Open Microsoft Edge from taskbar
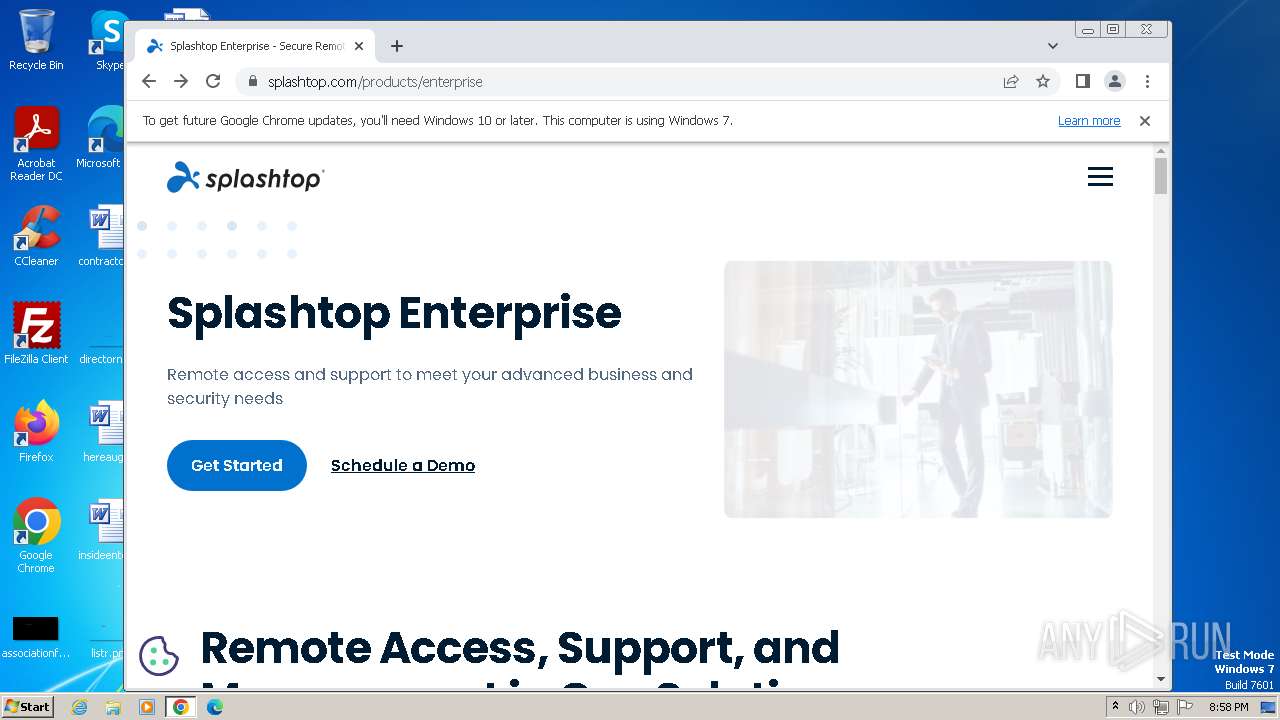This screenshot has width=1280, height=720. (215, 707)
